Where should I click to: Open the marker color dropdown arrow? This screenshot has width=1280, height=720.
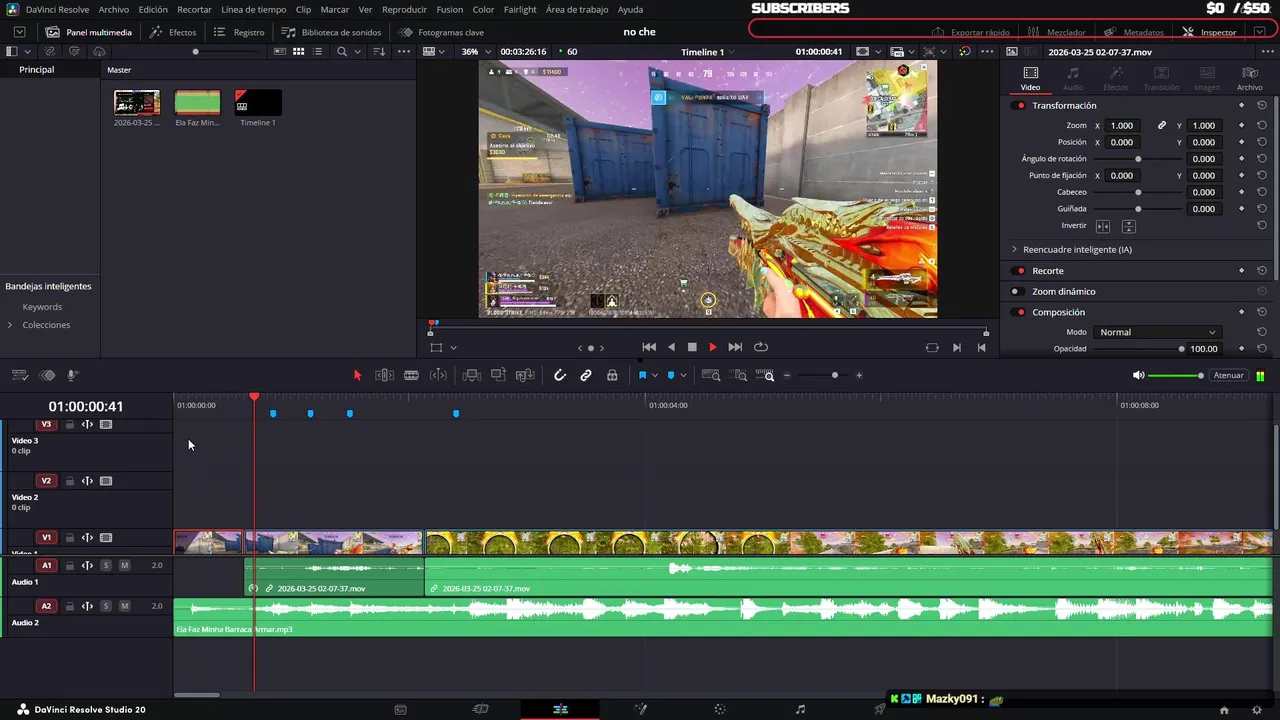pyautogui.click(x=684, y=375)
